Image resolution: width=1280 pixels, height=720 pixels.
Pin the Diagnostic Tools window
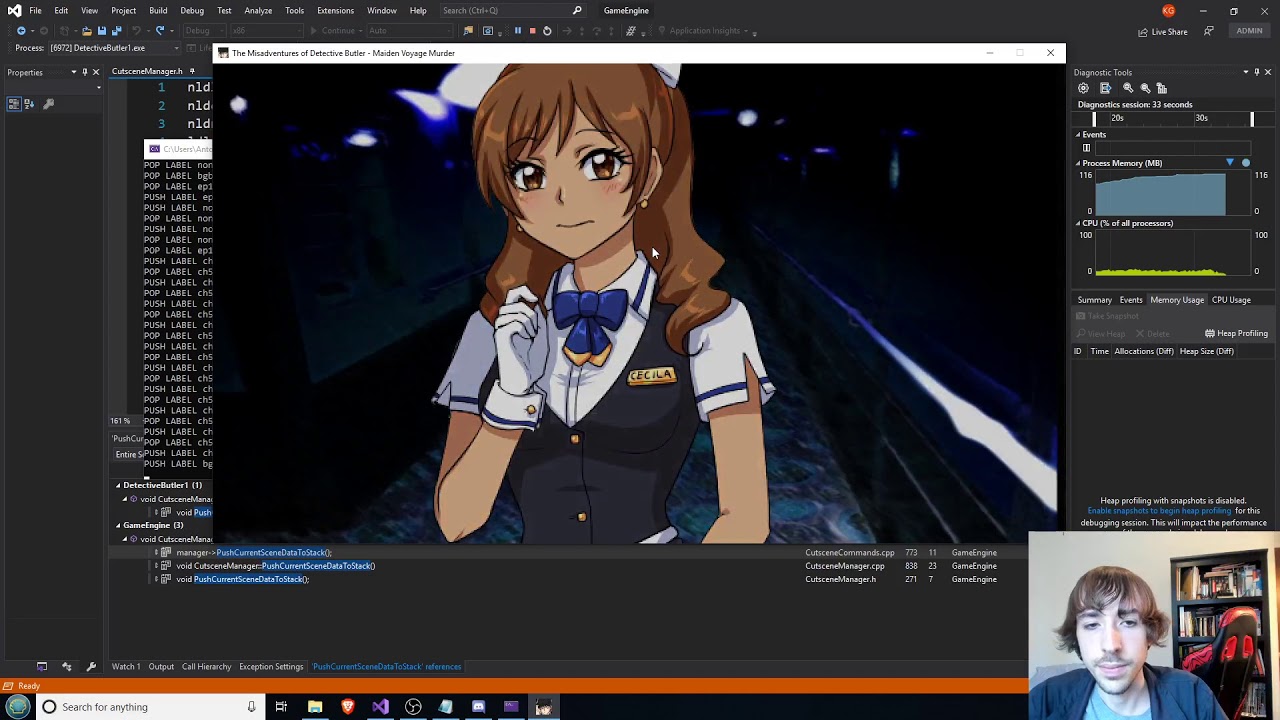pos(1257,72)
